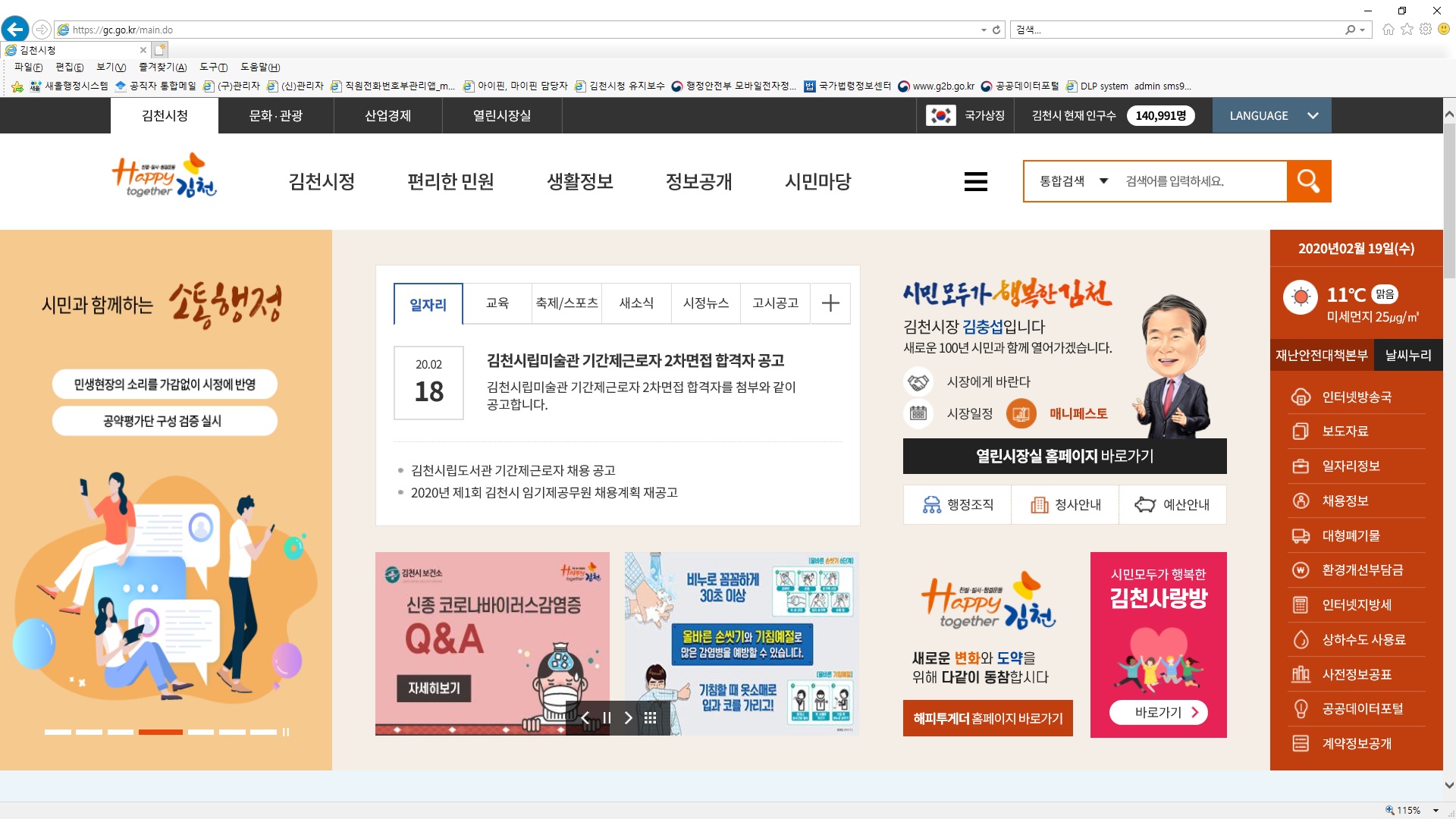The image size is (1456, 819).
Task: Open 김천시립도서관 기간제근로자 채용 공고 link
Action: pyautogui.click(x=513, y=471)
